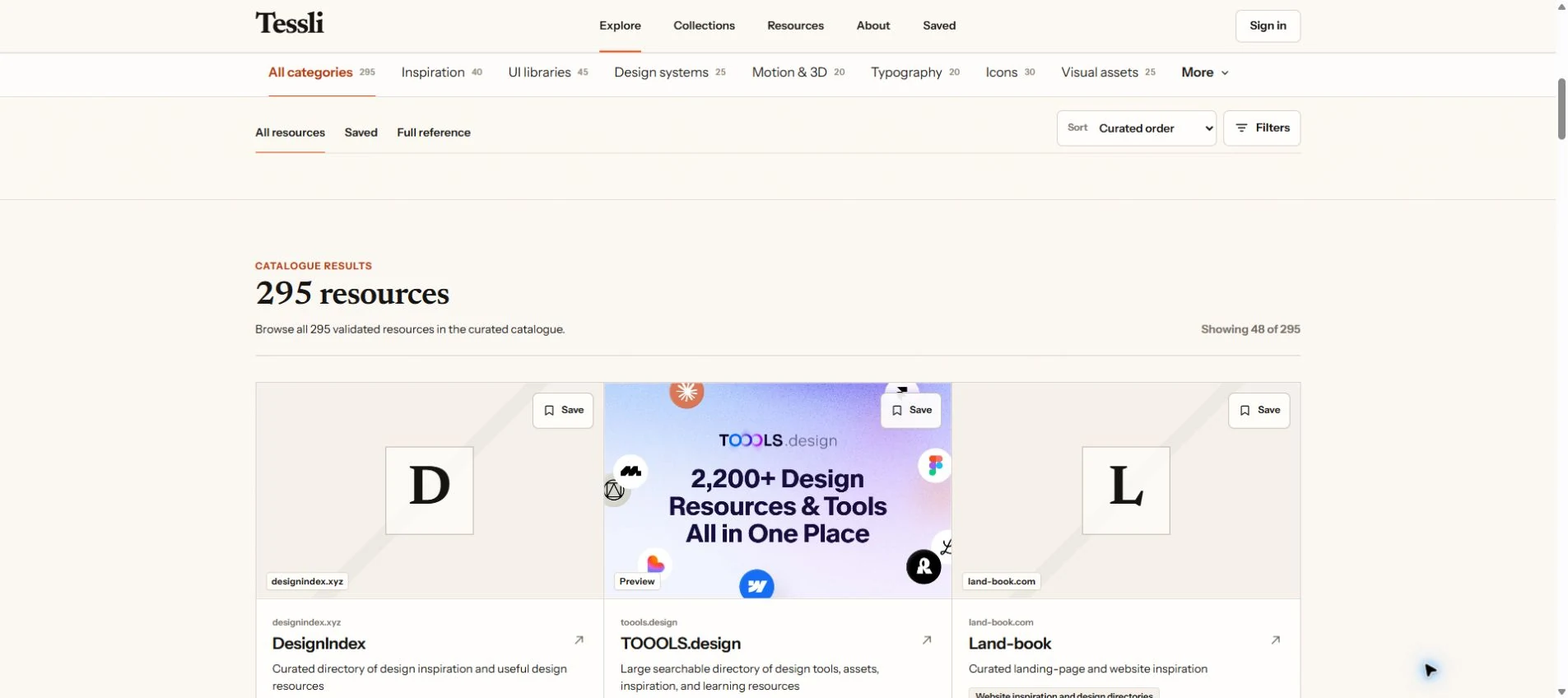Click external arrow icon for DesignIndex
This screenshot has height=698, width=1568.
(x=579, y=640)
